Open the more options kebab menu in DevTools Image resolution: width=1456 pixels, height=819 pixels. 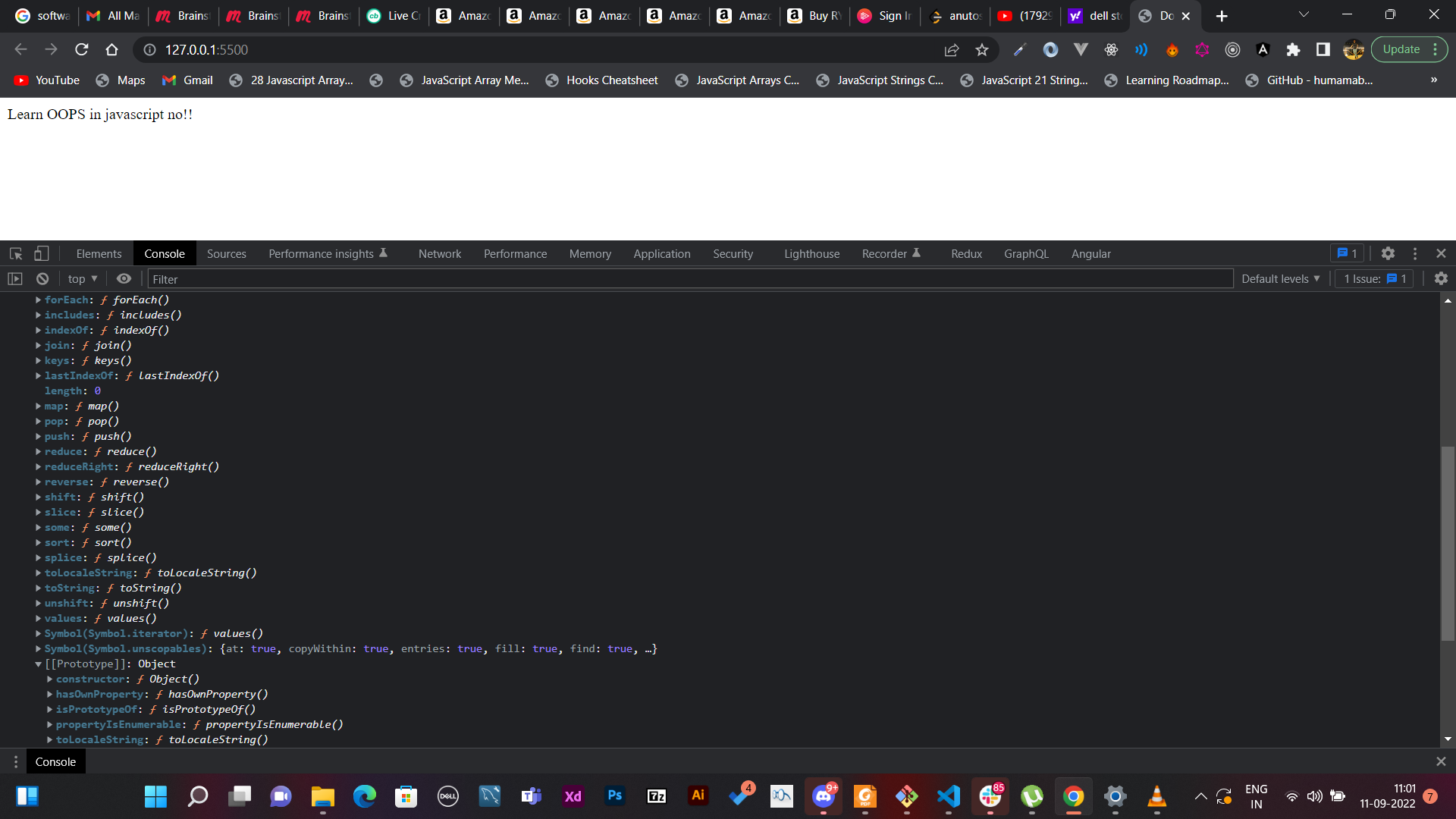tap(1414, 253)
